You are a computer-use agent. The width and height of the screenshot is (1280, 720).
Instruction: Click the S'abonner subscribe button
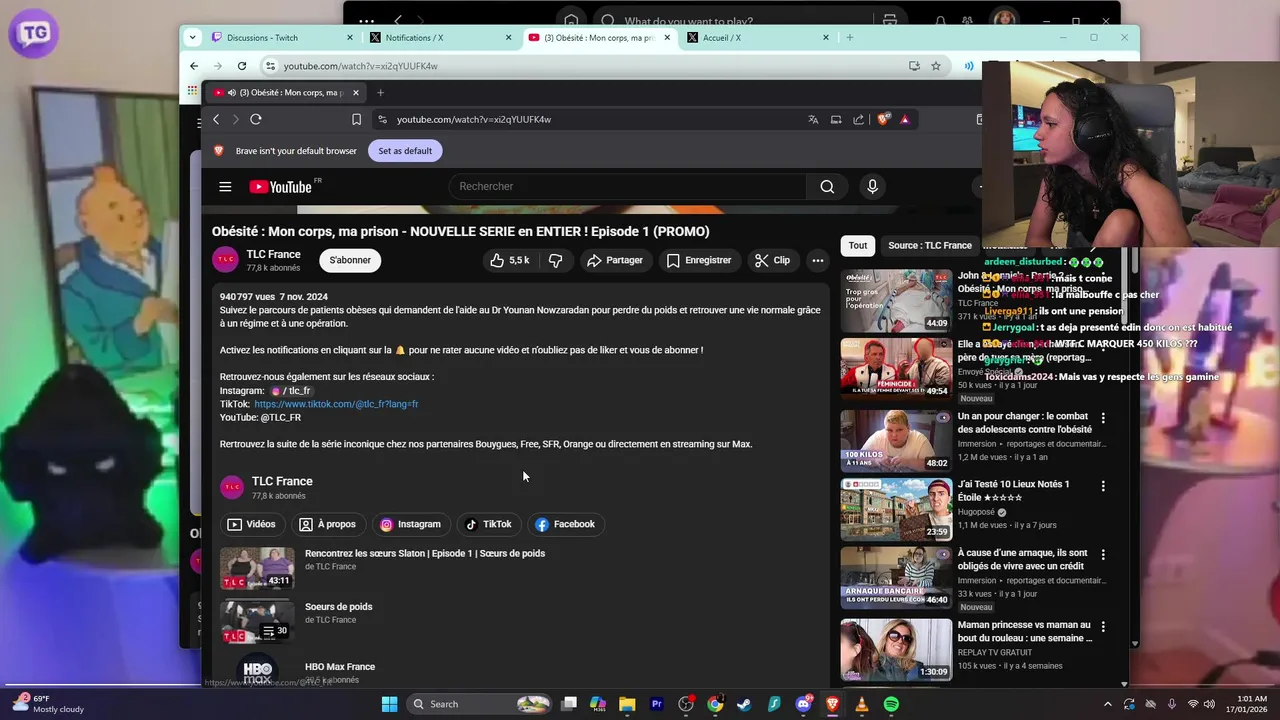click(x=350, y=260)
